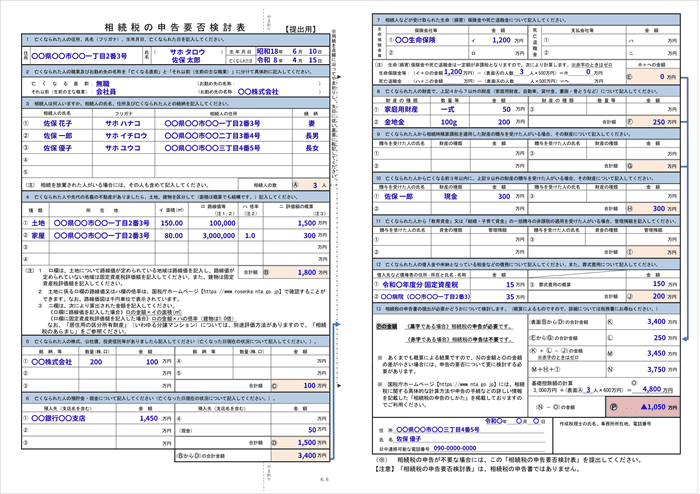Select the asset type 家庭用財産
Viewport: 700px width, 494px height.
pos(401,109)
